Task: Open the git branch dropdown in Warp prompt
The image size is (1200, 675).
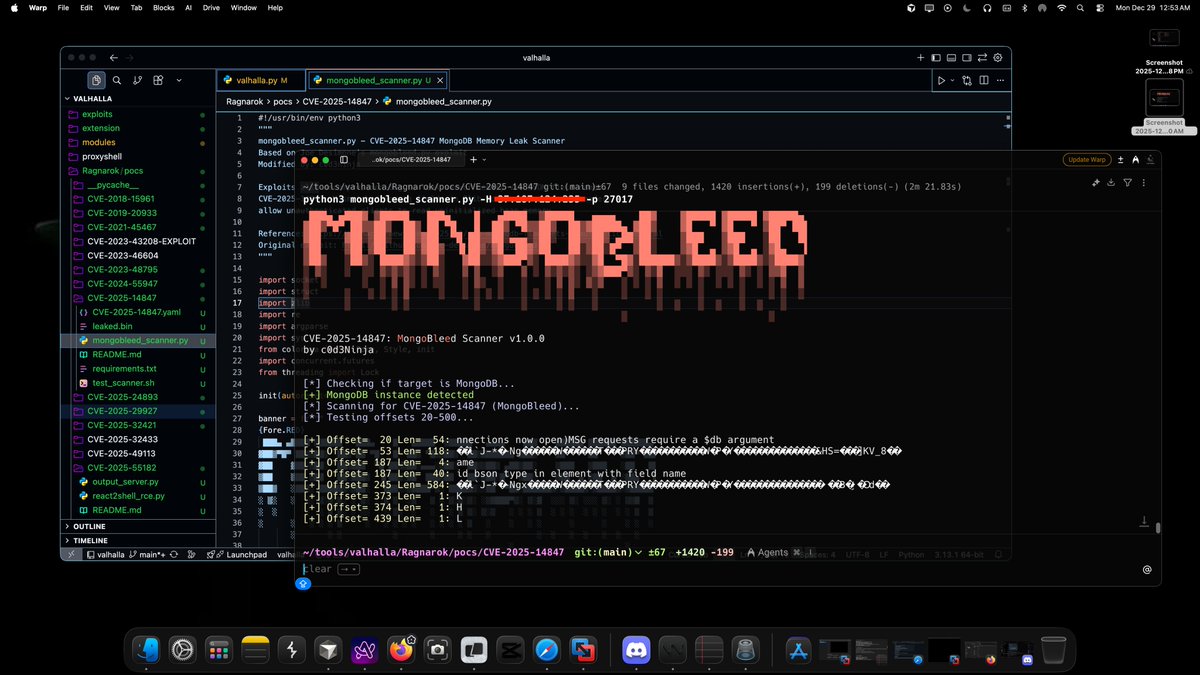Action: [x=608, y=552]
